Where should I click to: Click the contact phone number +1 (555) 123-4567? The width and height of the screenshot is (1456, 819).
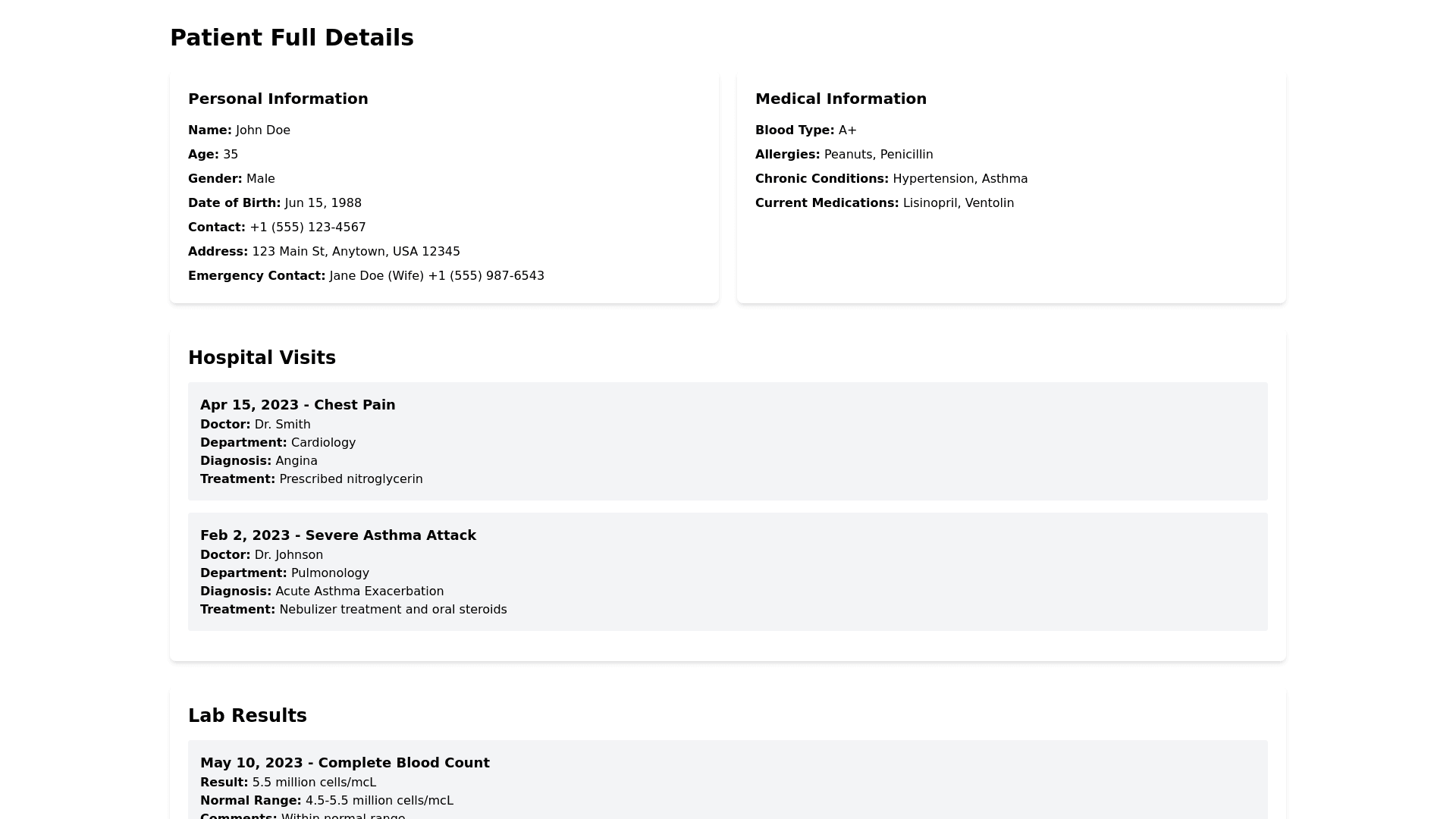307,227
